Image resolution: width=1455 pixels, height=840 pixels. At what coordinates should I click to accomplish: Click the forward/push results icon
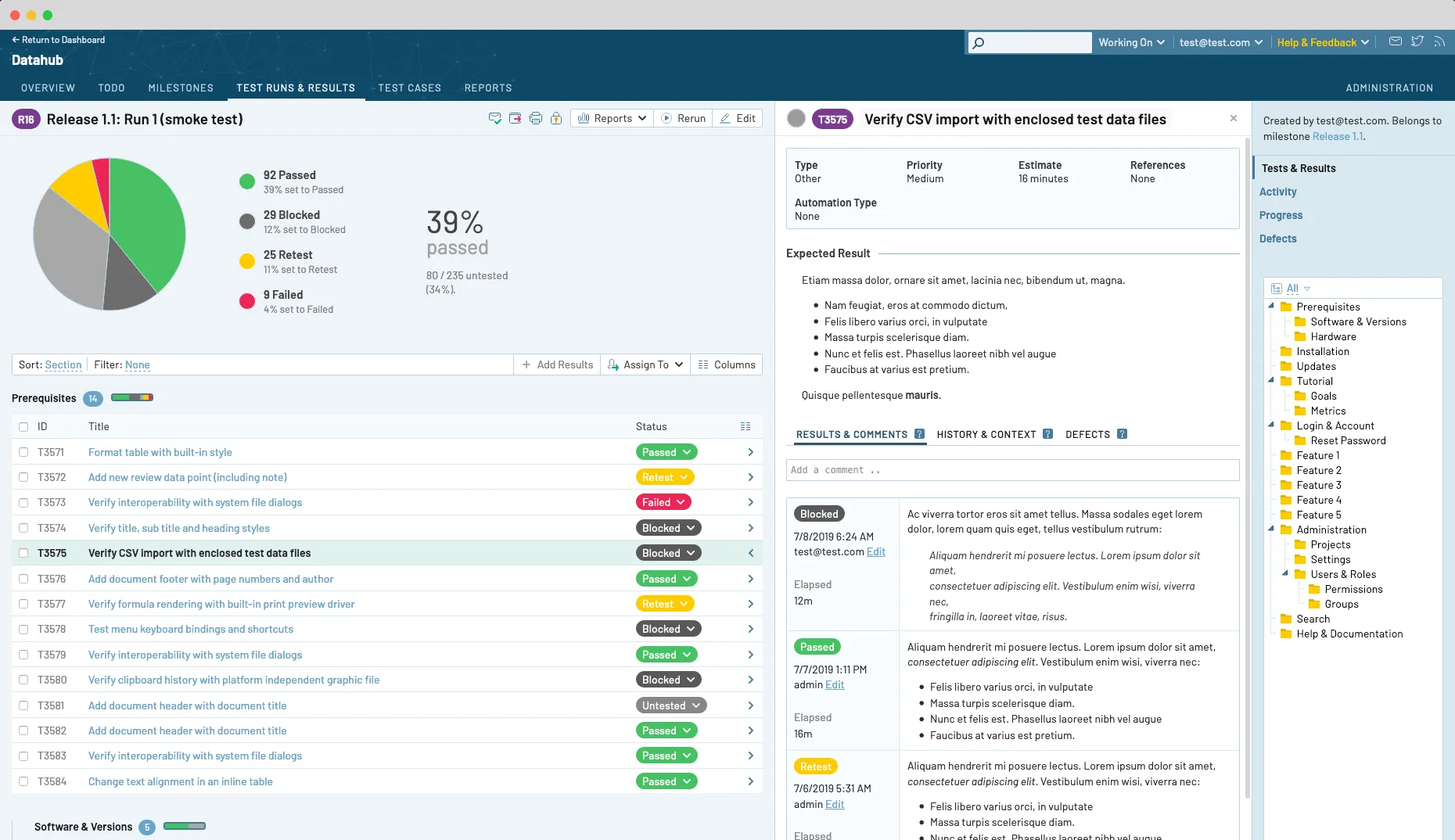(x=515, y=118)
